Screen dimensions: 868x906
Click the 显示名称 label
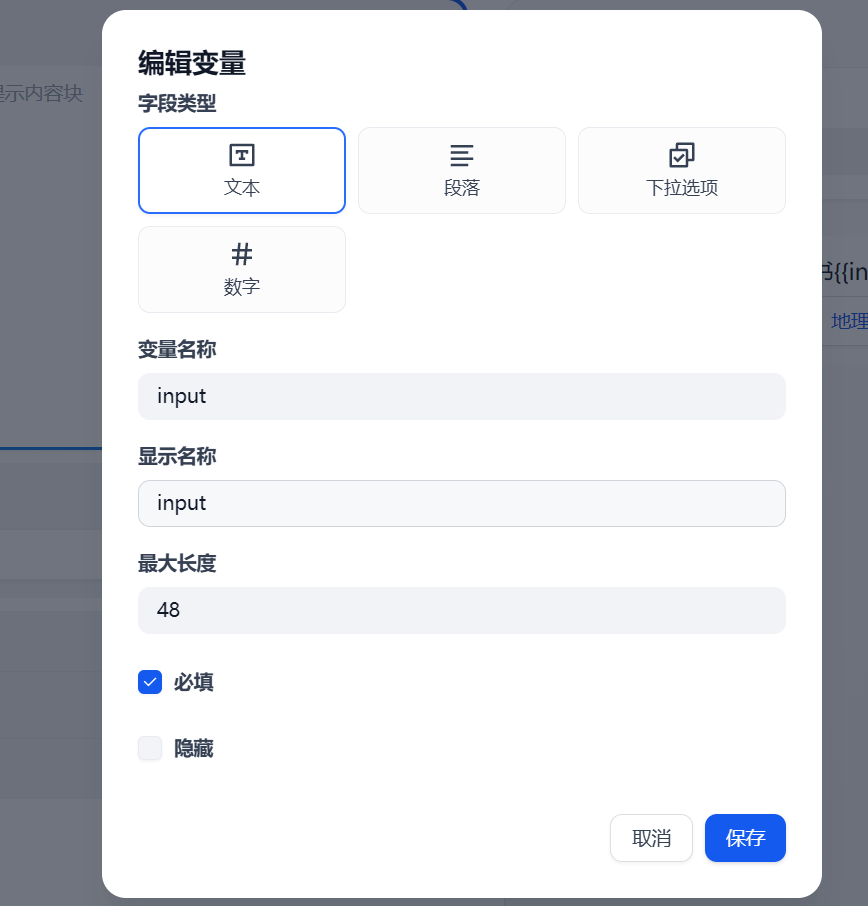pos(177,456)
